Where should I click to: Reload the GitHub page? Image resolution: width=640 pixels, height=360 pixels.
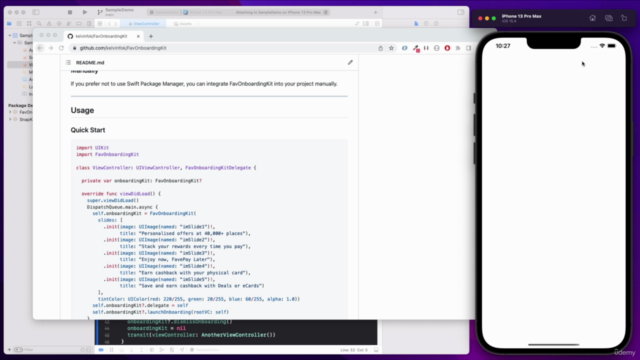pos(61,48)
